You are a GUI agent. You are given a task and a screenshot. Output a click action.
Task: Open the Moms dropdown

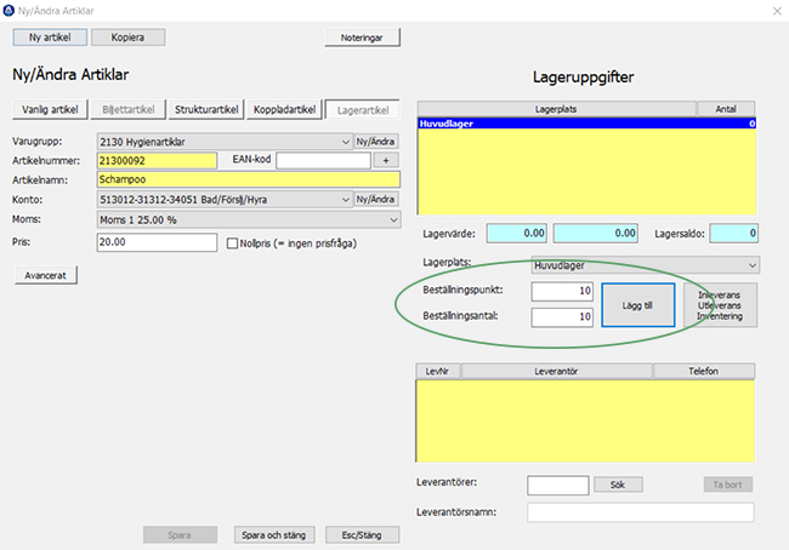(393, 220)
